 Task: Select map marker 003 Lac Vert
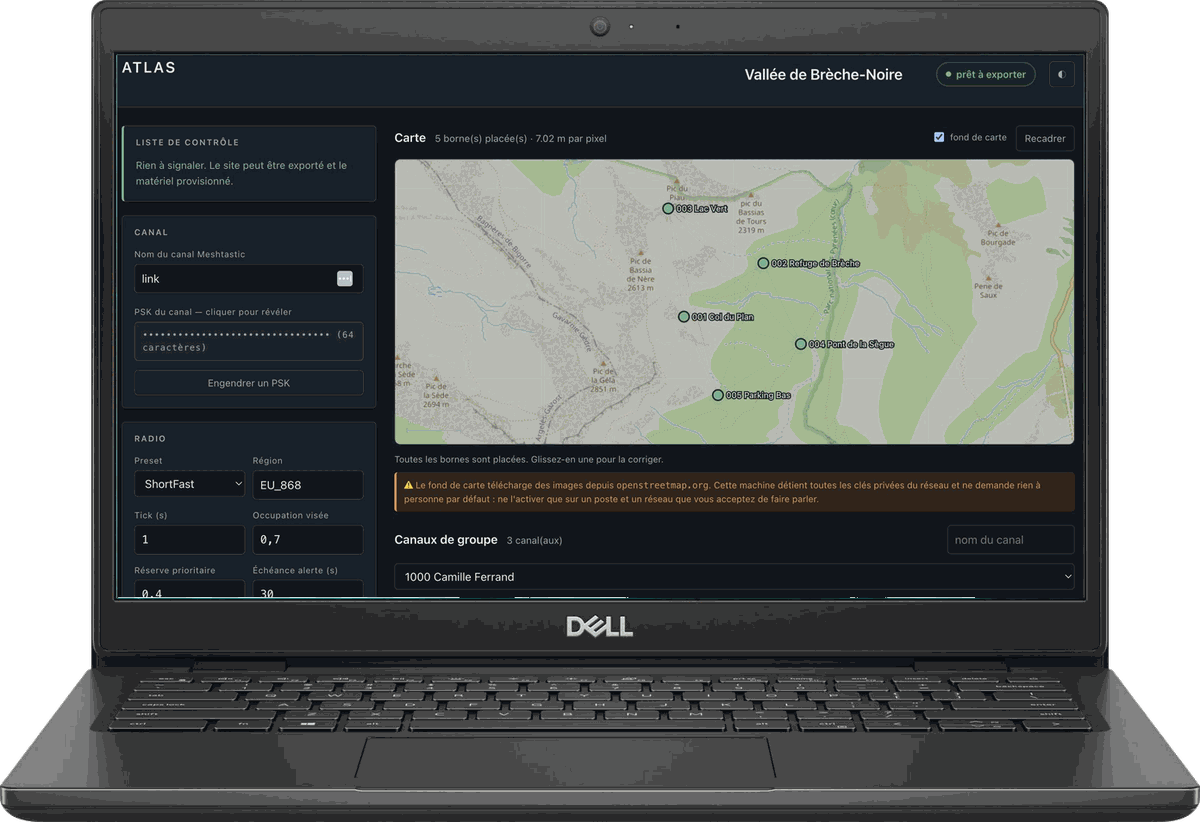click(x=668, y=209)
